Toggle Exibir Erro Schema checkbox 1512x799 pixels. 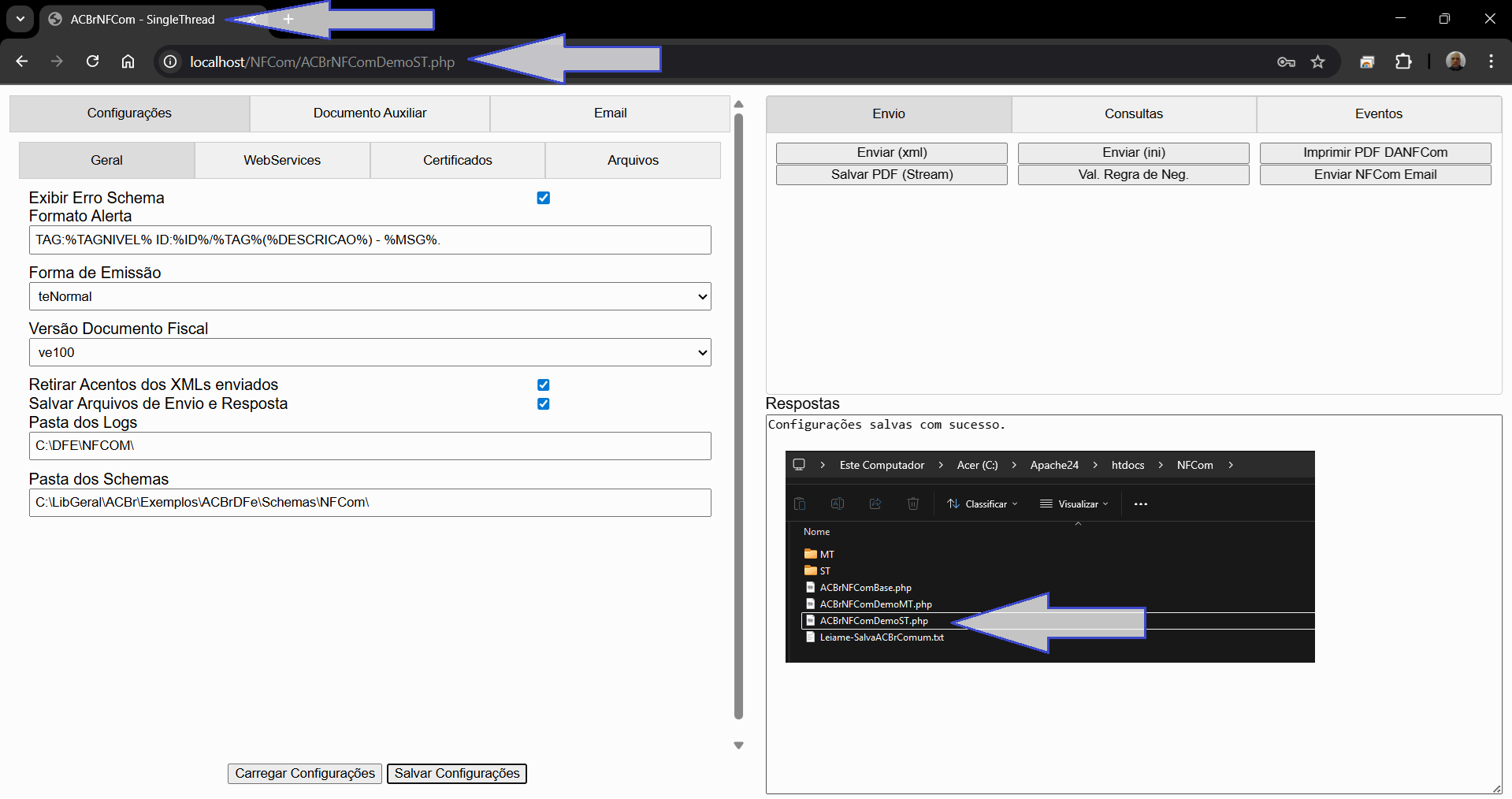543,198
